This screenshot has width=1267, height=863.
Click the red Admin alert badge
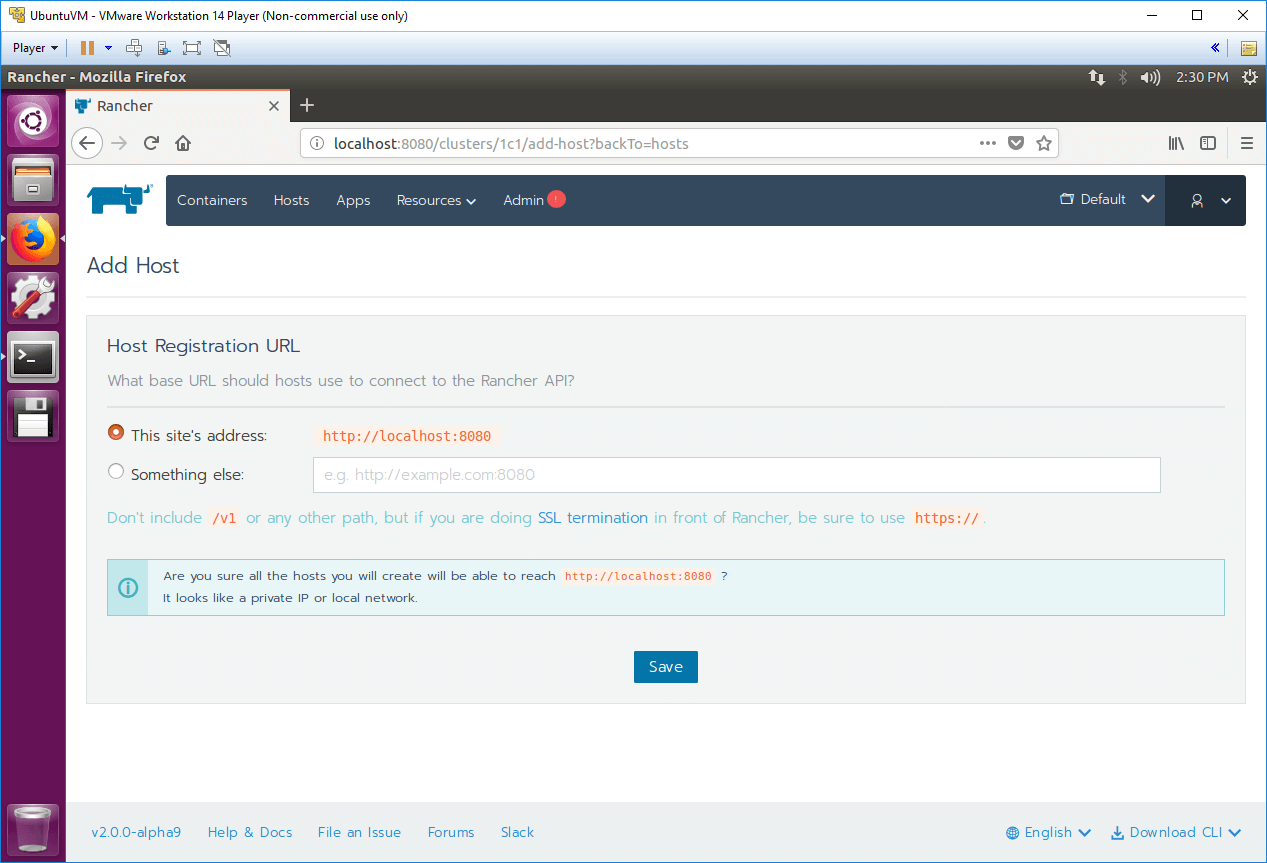pos(557,199)
